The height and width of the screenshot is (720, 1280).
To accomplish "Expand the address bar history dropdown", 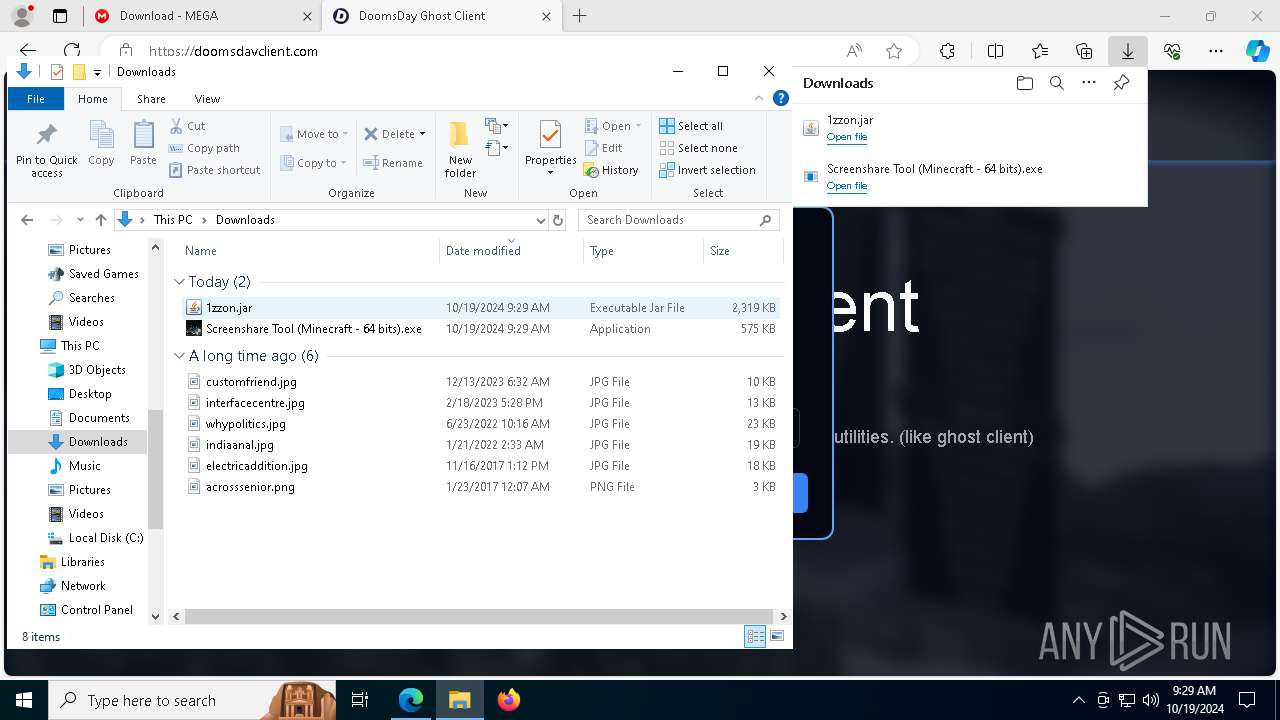I will tap(541, 220).
